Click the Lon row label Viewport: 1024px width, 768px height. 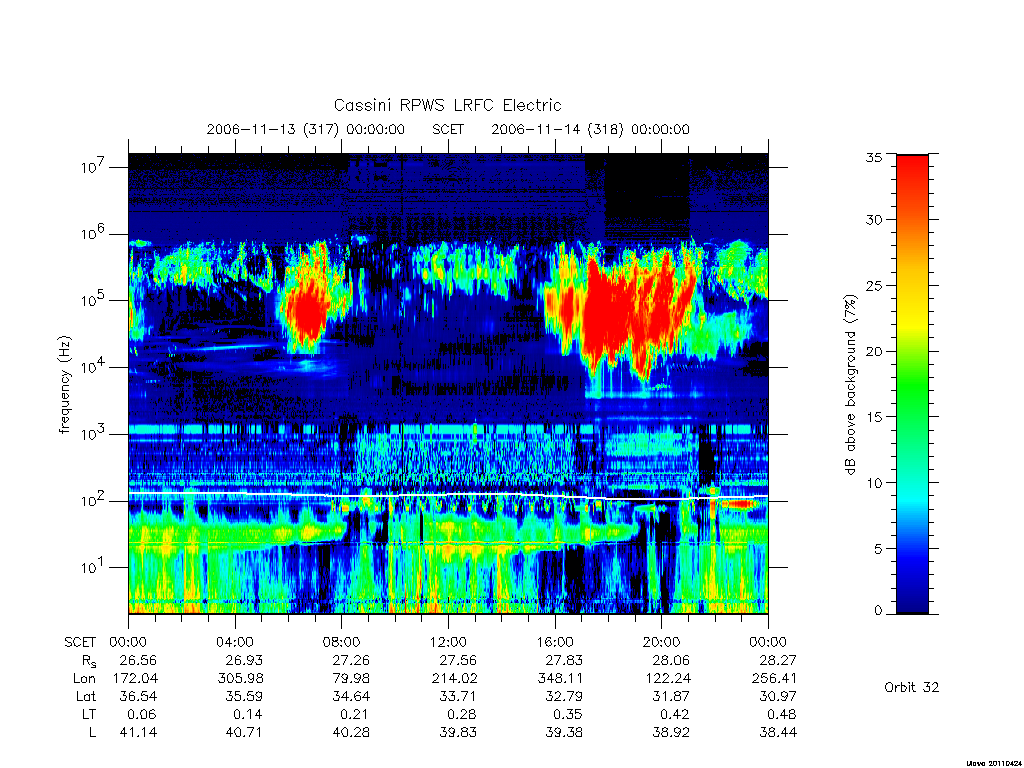84,679
